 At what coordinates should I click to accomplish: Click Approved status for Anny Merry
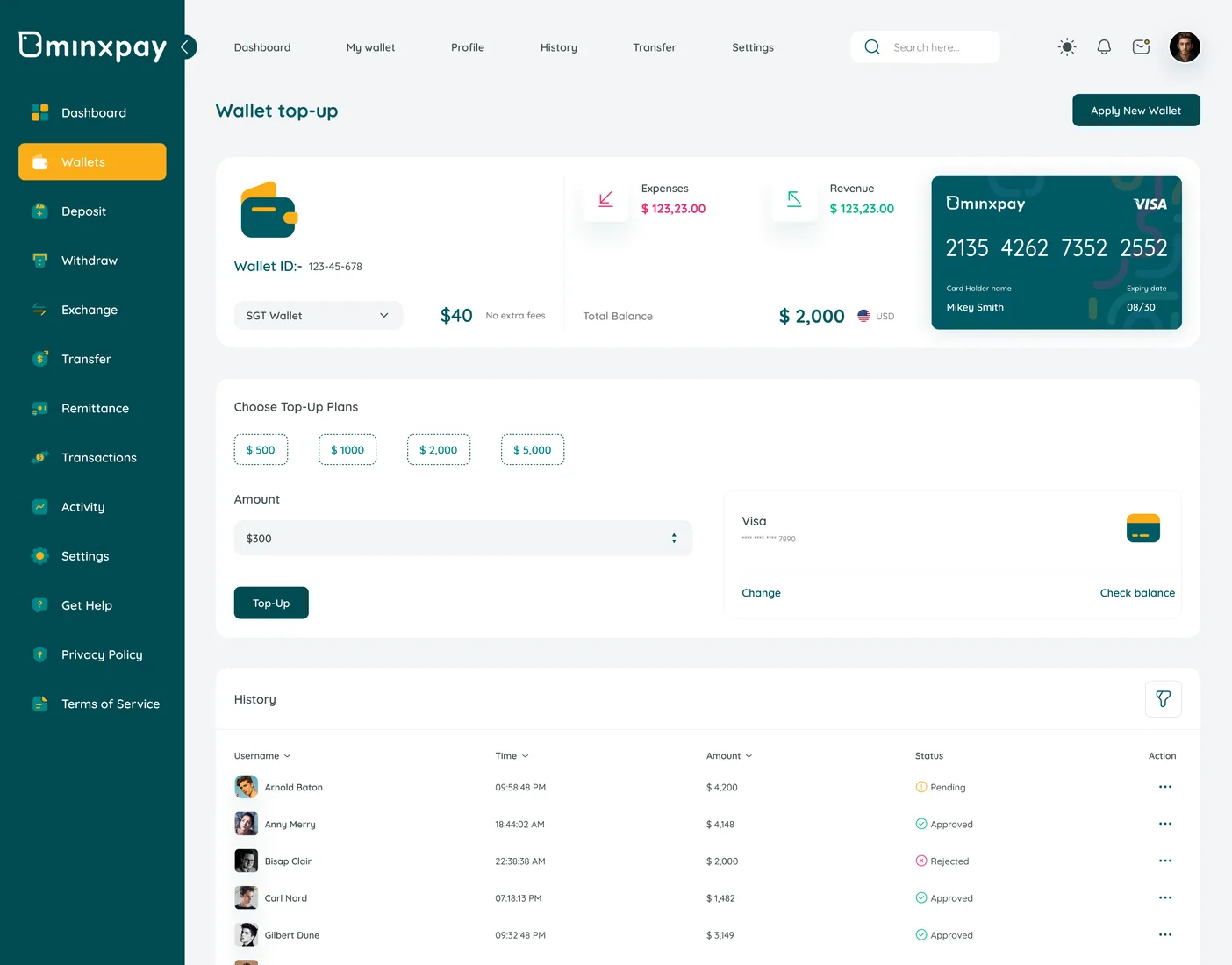(x=944, y=824)
